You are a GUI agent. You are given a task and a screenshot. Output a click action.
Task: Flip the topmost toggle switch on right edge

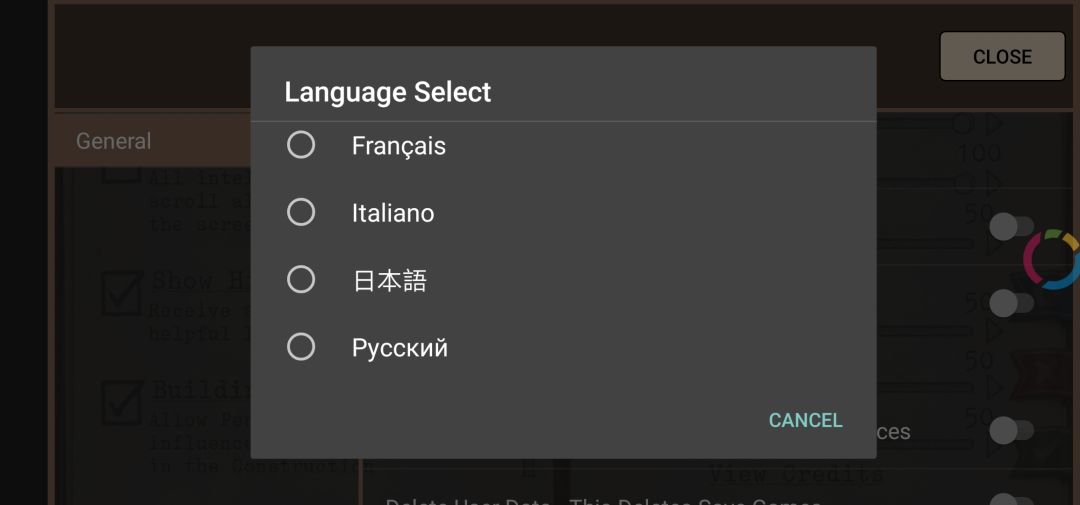click(1008, 227)
